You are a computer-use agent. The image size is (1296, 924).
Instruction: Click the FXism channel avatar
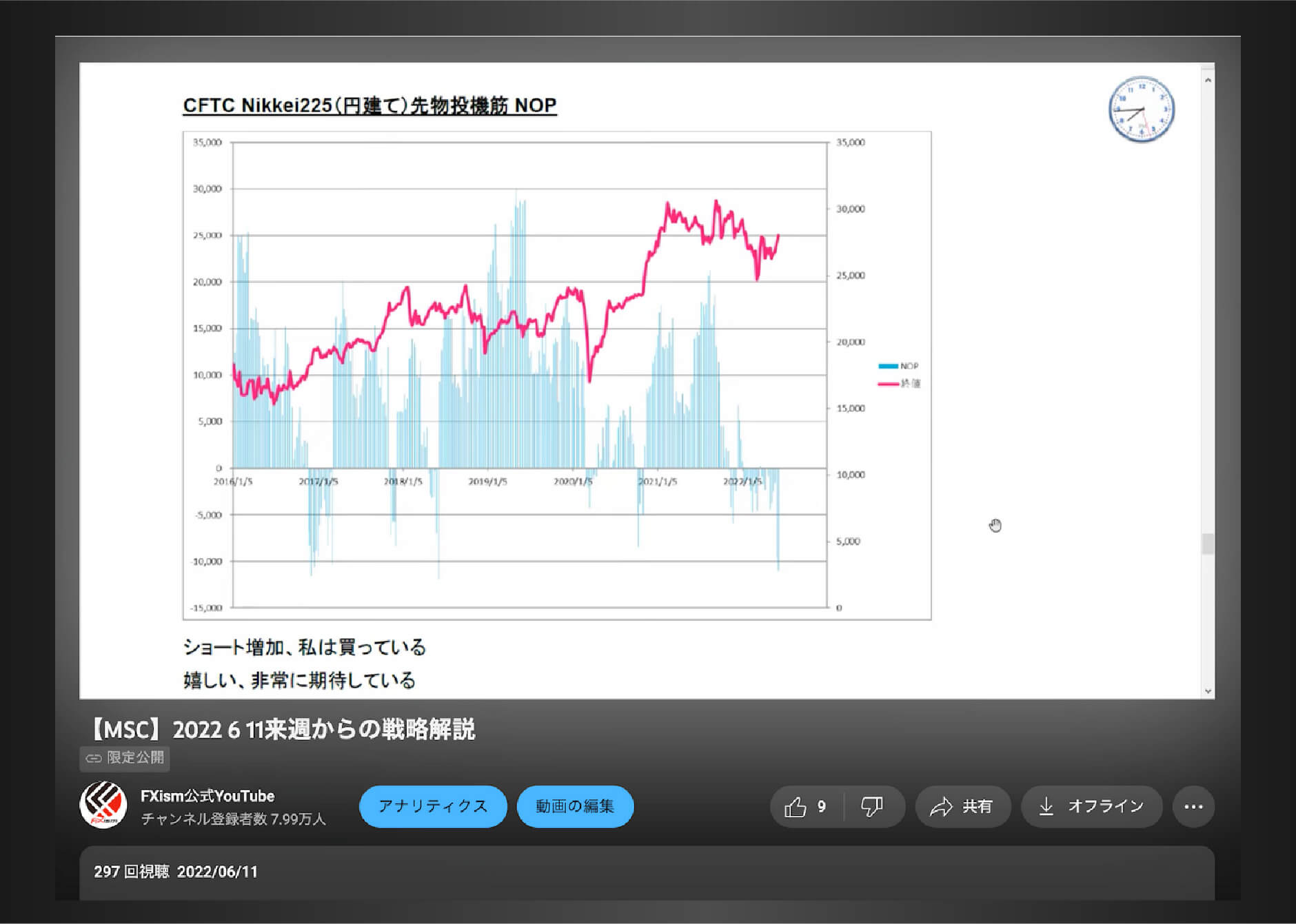[x=103, y=805]
